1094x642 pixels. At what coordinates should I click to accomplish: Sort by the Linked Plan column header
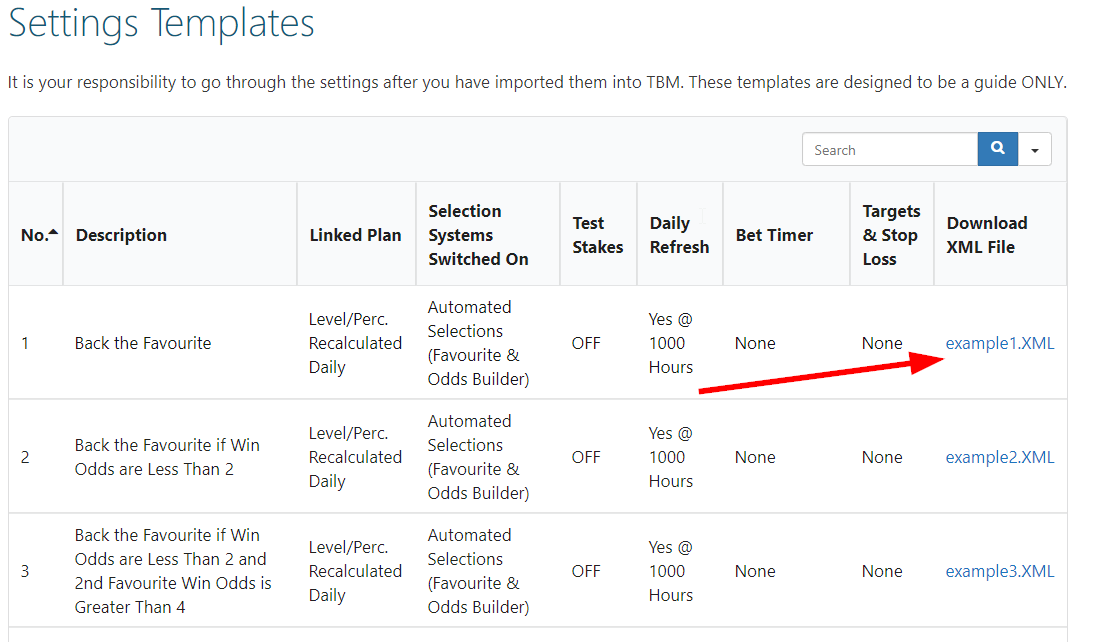click(356, 234)
